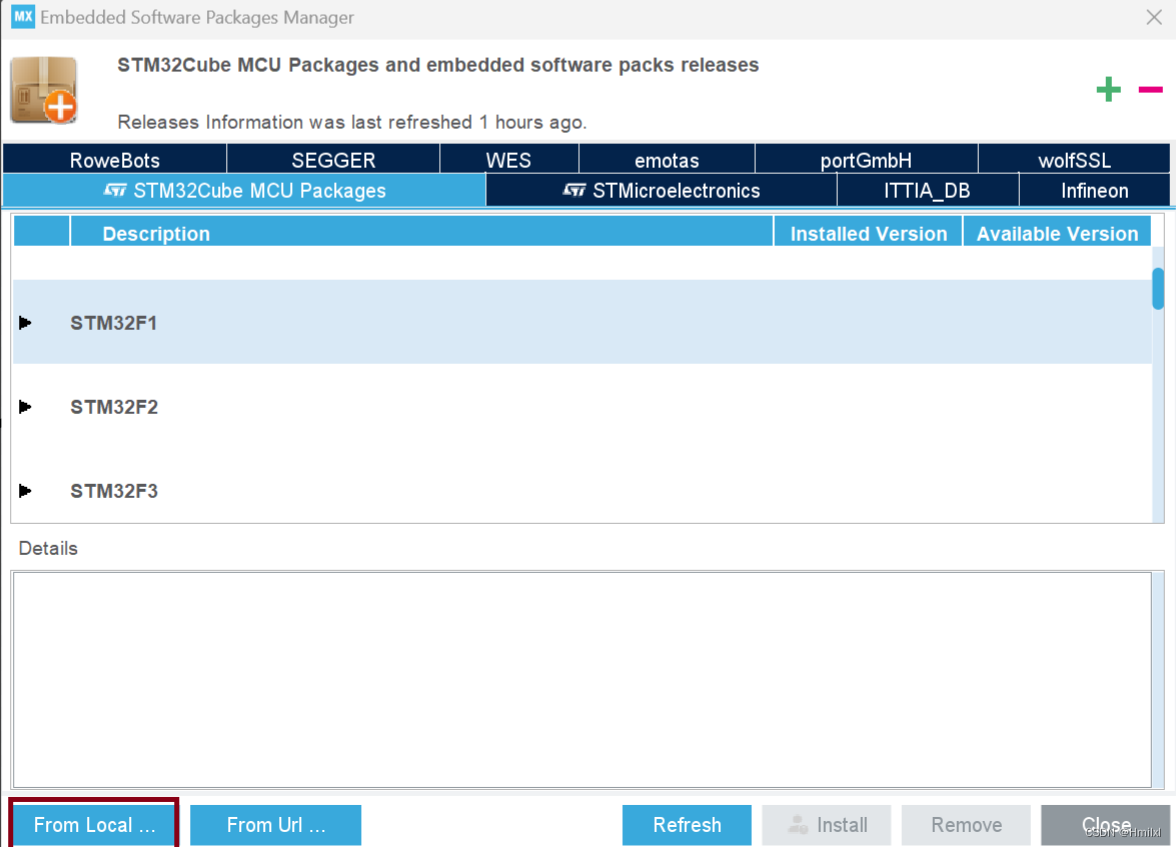This screenshot has width=1176, height=847.
Task: Click the MX application logo icon
Action: pos(23,17)
